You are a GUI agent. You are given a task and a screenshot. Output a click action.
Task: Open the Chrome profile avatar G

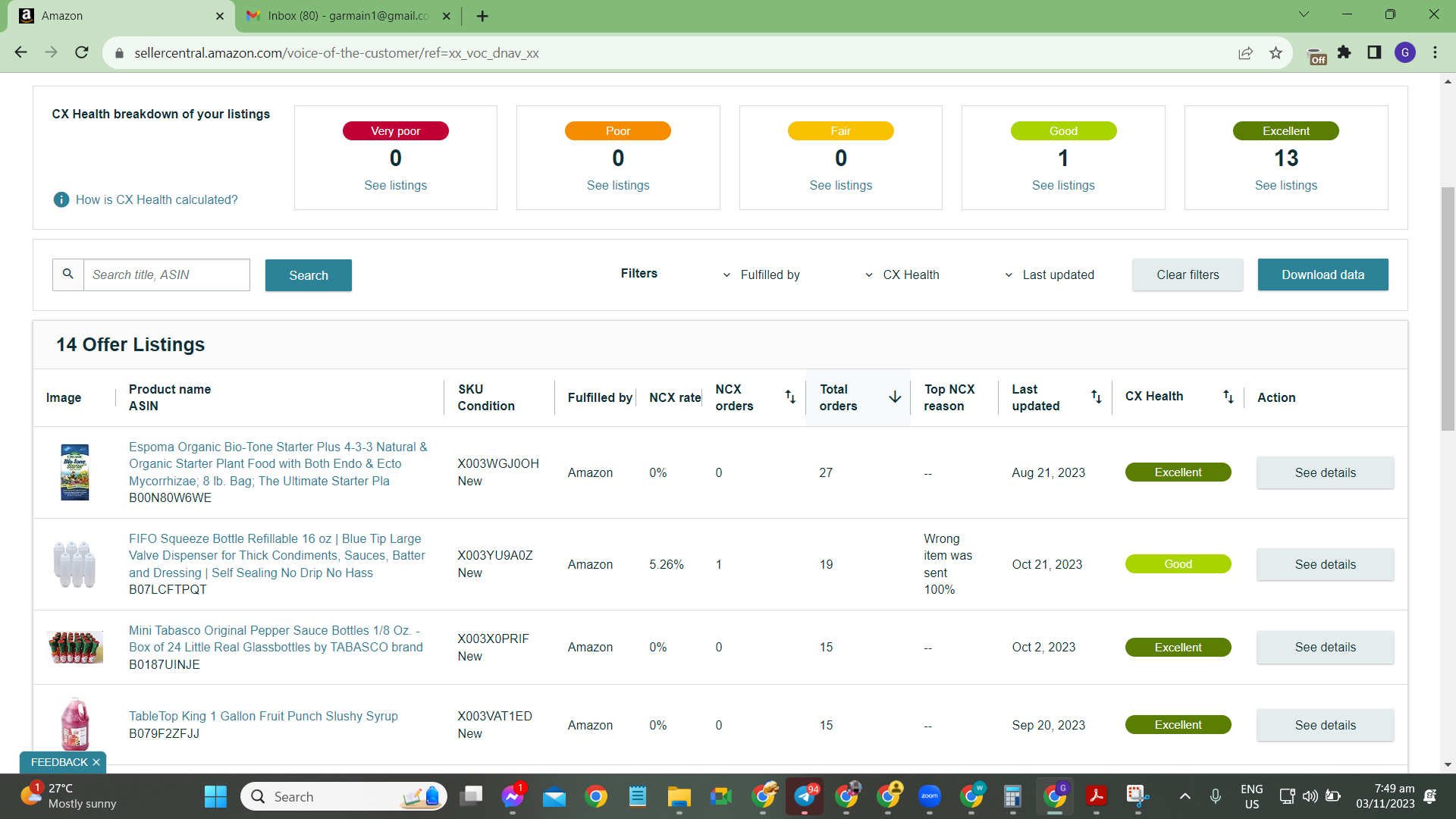pyautogui.click(x=1405, y=52)
